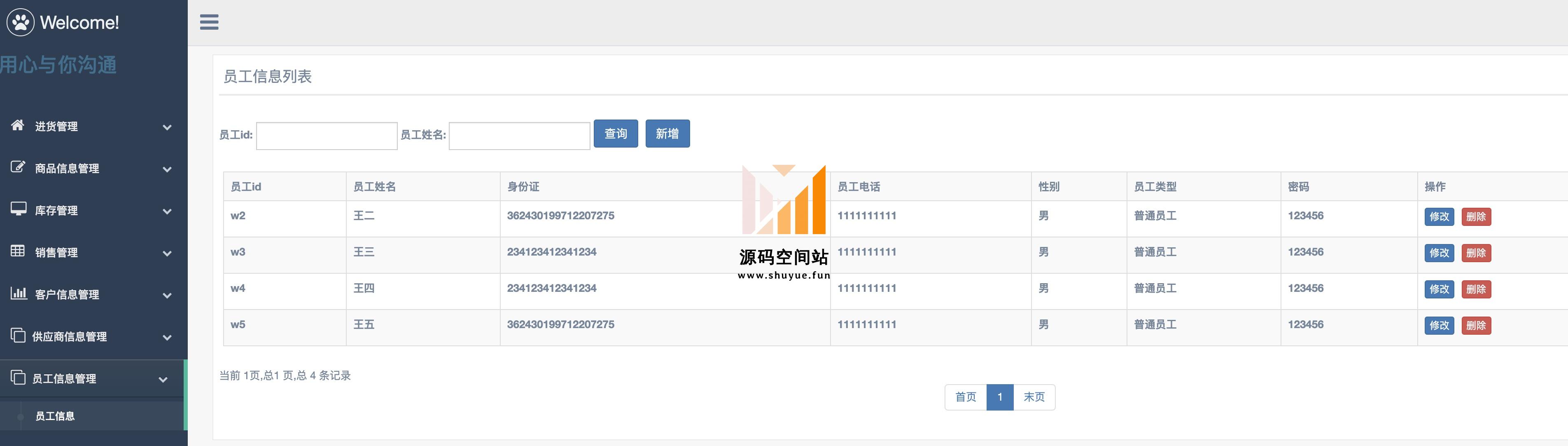Click the Welcome! header text
This screenshot has height=446, width=1568.
click(x=80, y=23)
